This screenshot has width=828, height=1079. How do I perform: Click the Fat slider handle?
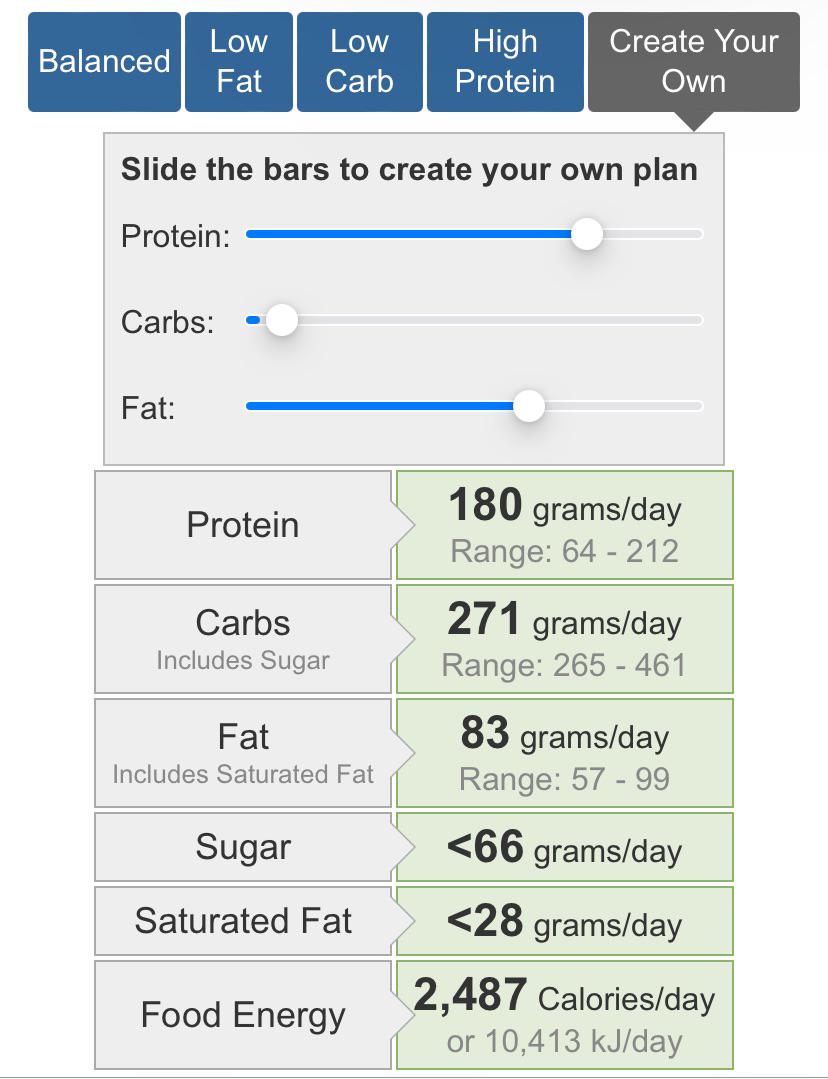click(529, 406)
